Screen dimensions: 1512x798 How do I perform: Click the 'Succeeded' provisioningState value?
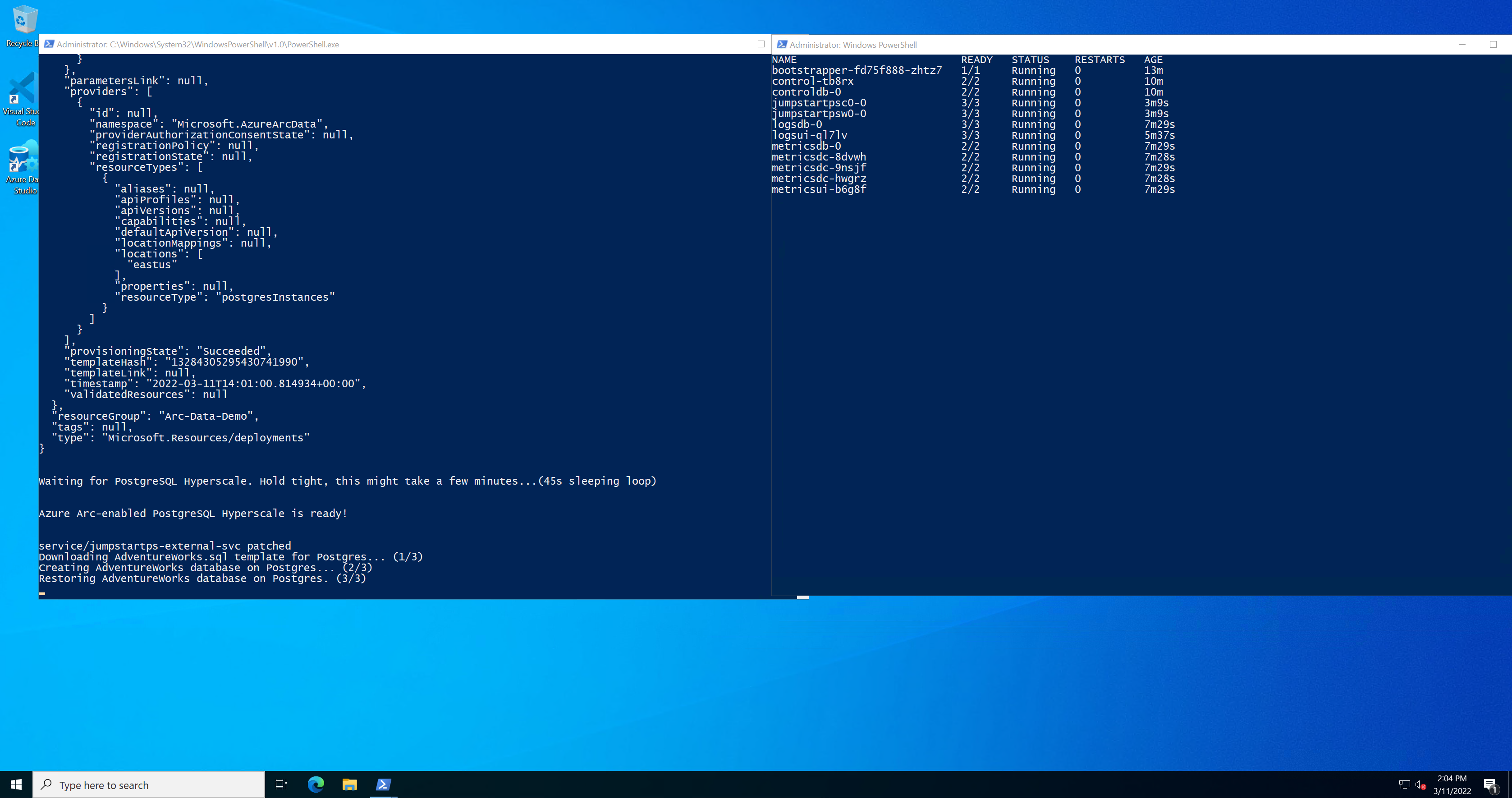(231, 352)
